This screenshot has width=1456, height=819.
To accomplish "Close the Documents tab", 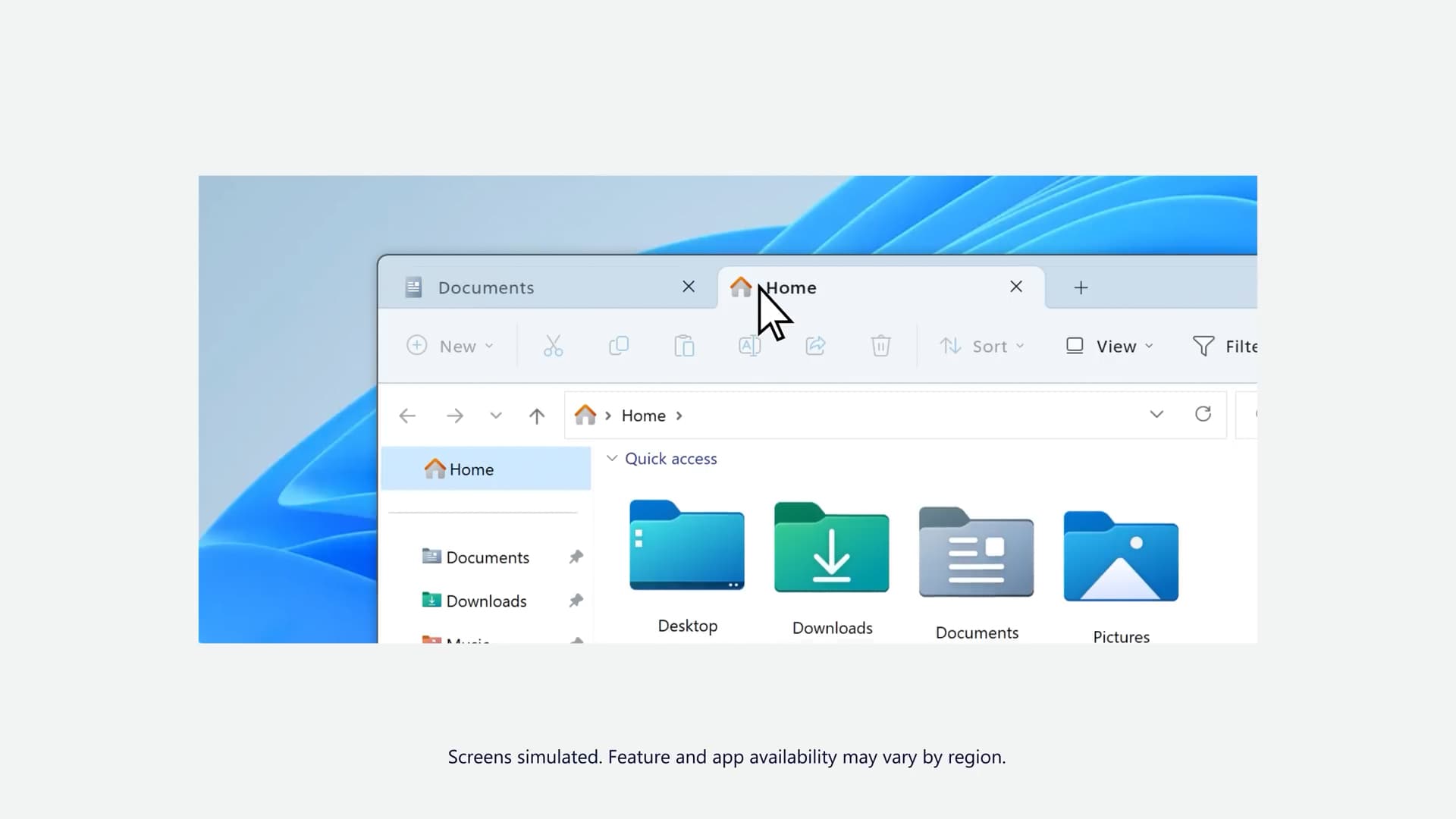I will point(689,287).
